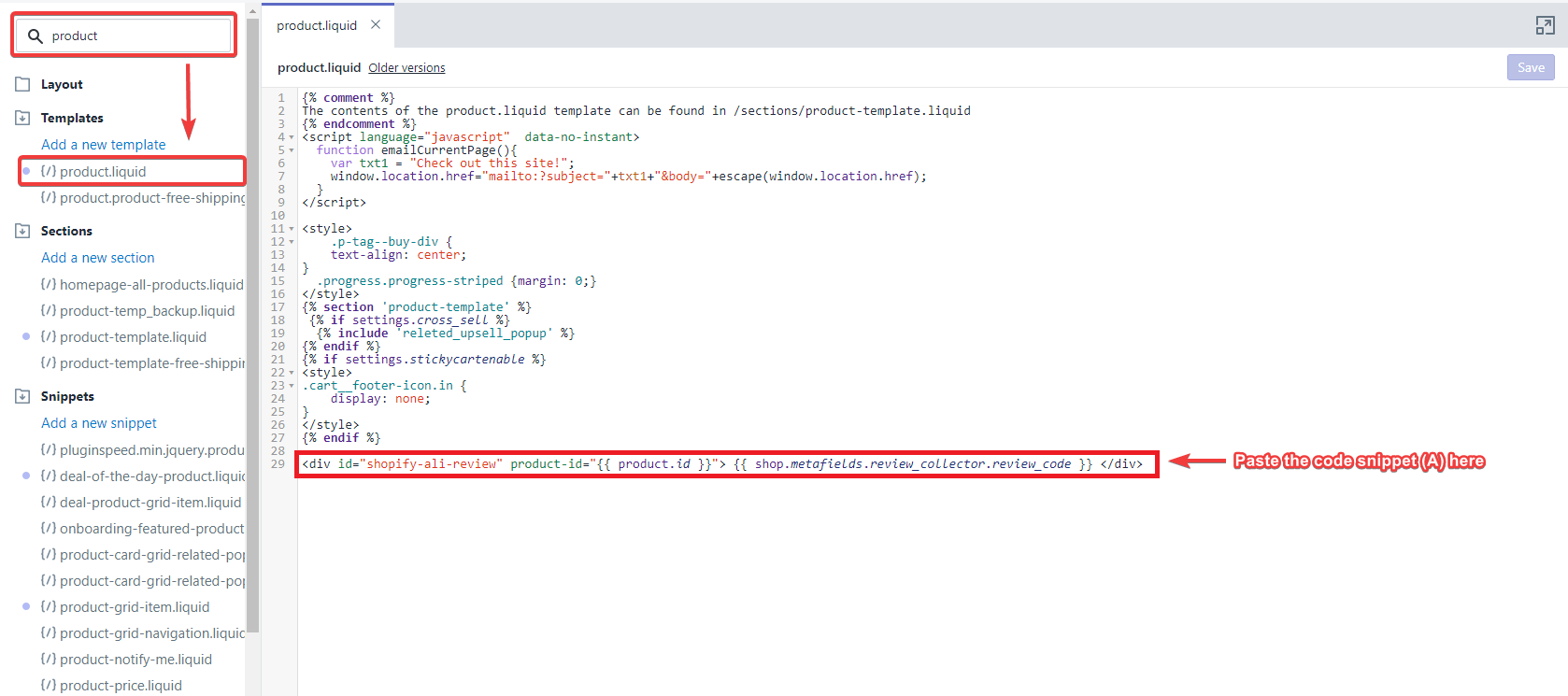Viewport: 1568px width, 696px height.
Task: Click the Layout section heading
Action: [x=62, y=84]
